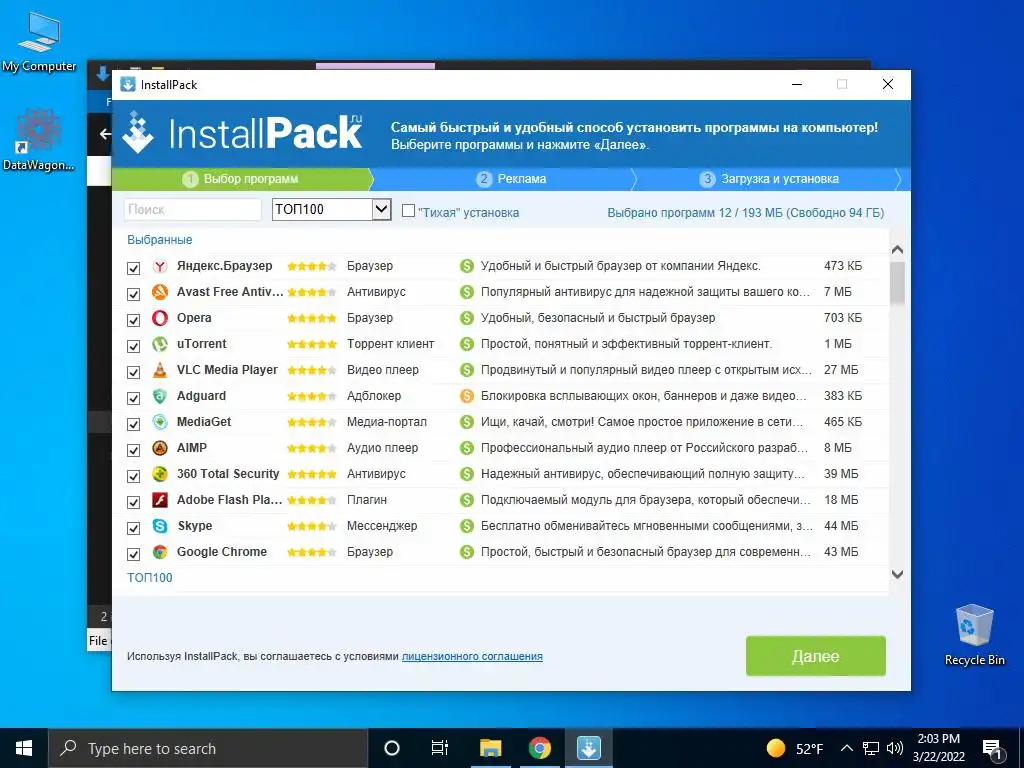Click green dollar badge on Opera row
Screen dimensions: 1024x768
[x=466, y=318]
